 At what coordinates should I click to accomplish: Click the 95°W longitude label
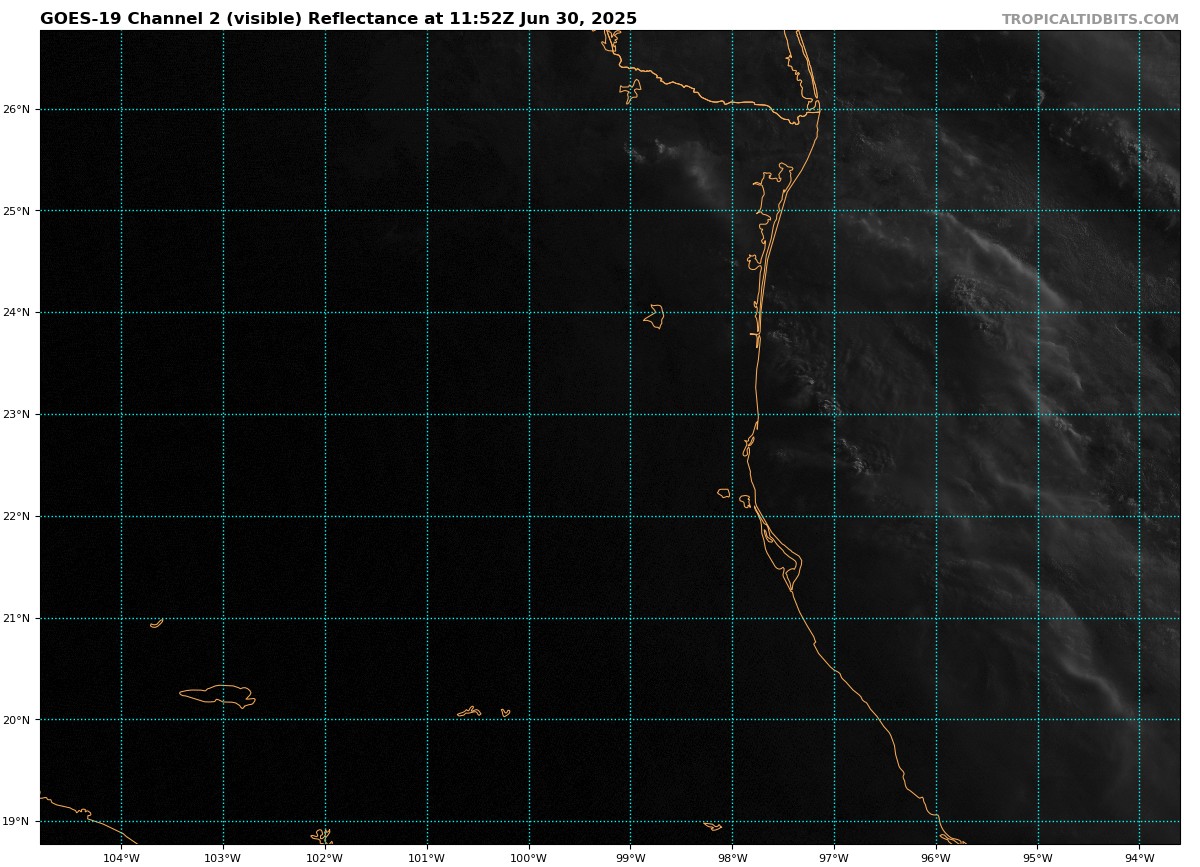(1038, 857)
